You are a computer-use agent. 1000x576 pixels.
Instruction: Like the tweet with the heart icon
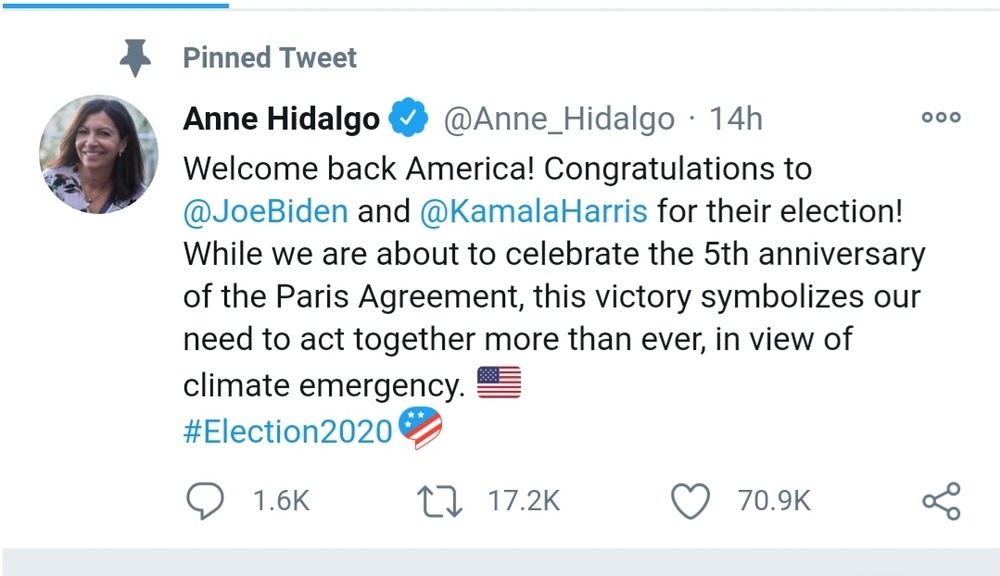(x=690, y=501)
